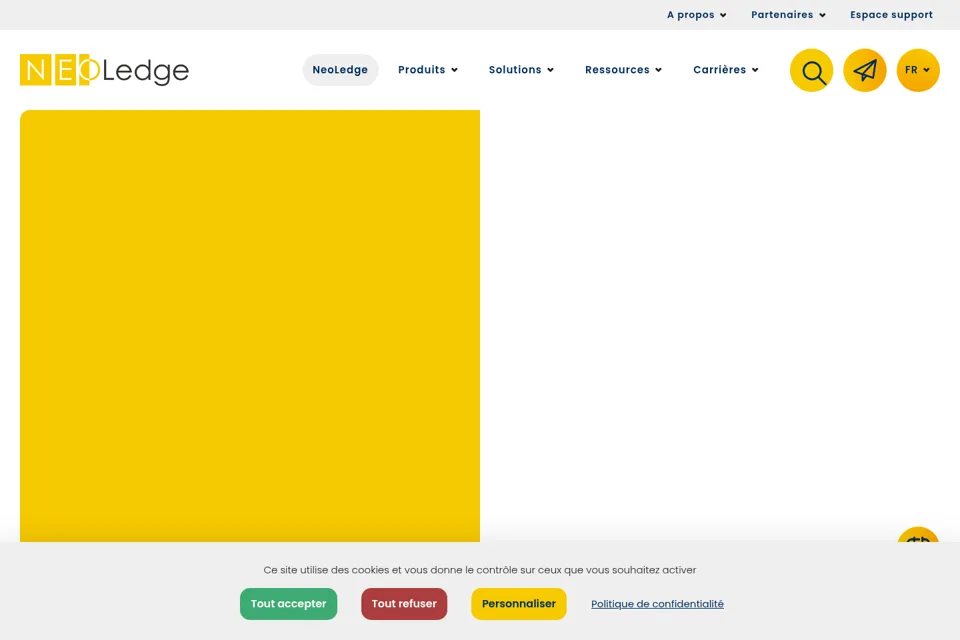
Task: Expand the Produits menu
Action: [428, 70]
